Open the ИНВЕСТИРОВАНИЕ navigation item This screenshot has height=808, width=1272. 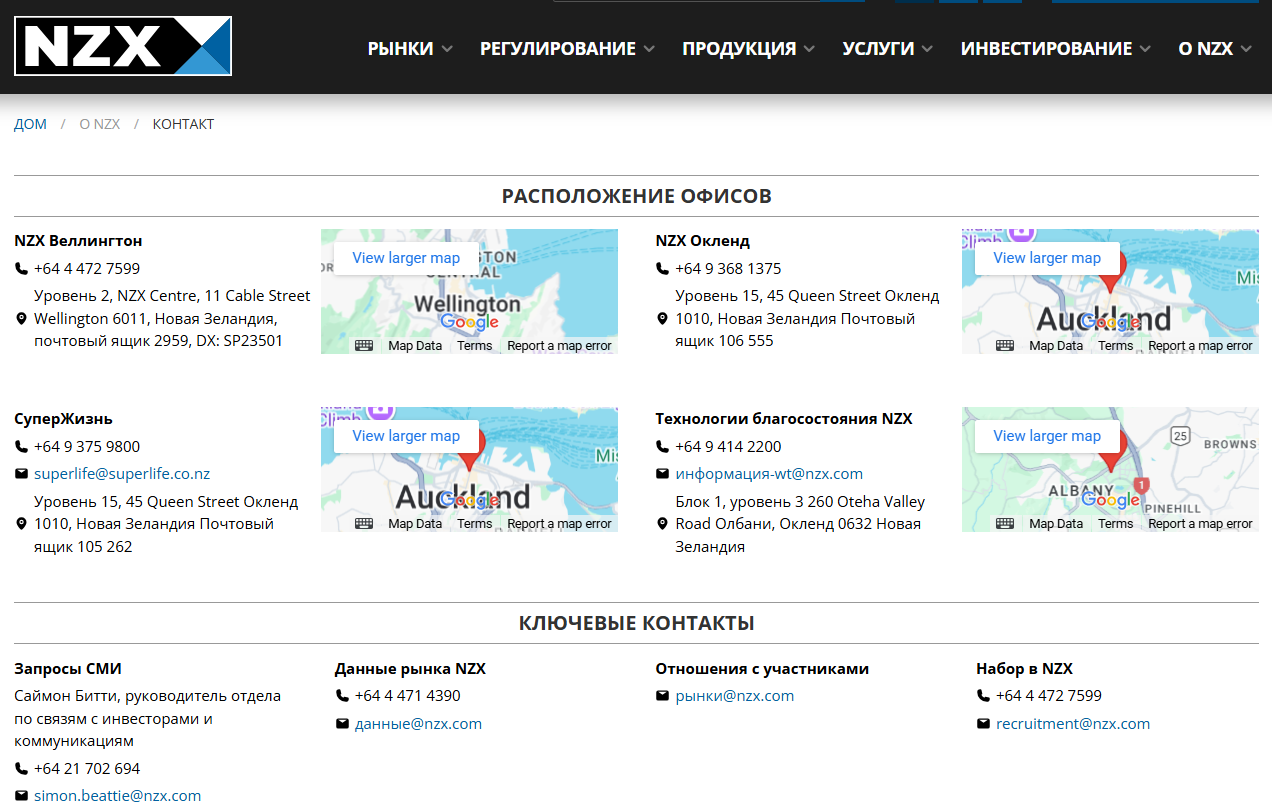tap(1046, 48)
